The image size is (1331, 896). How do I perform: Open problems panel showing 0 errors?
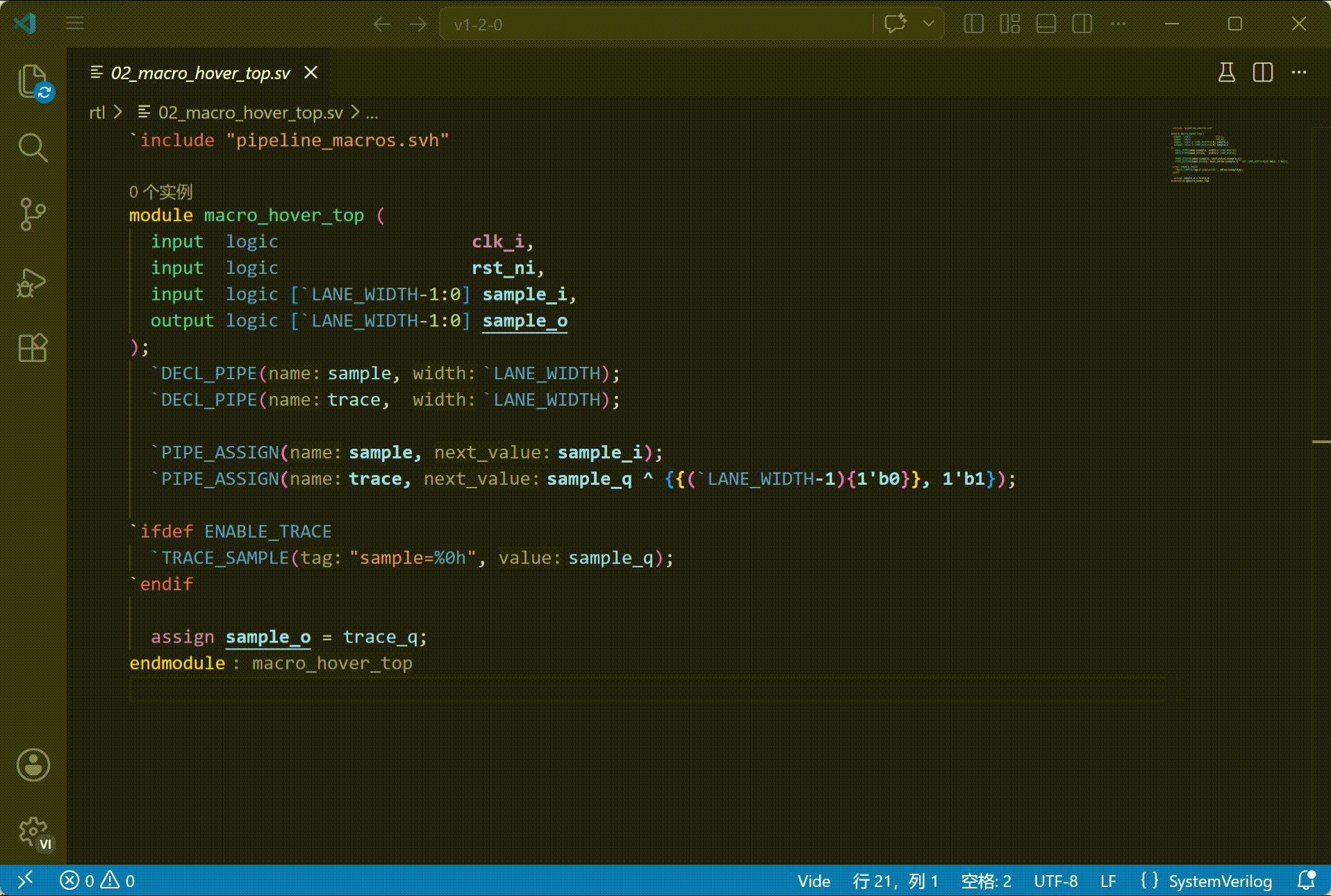(97, 881)
